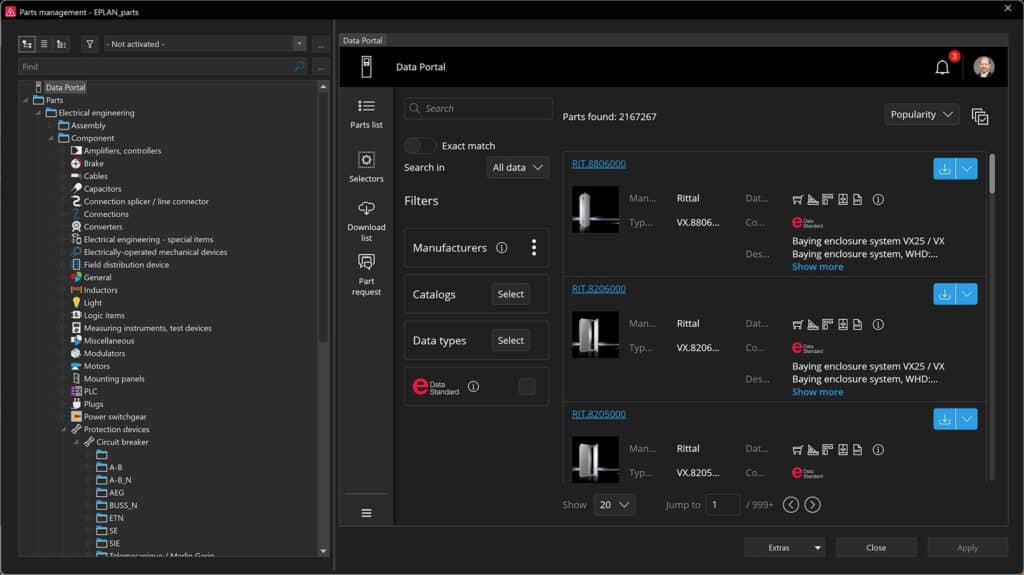This screenshot has height=575, width=1024.
Task: Open the Parts list sidebar icon
Action: [x=366, y=107]
